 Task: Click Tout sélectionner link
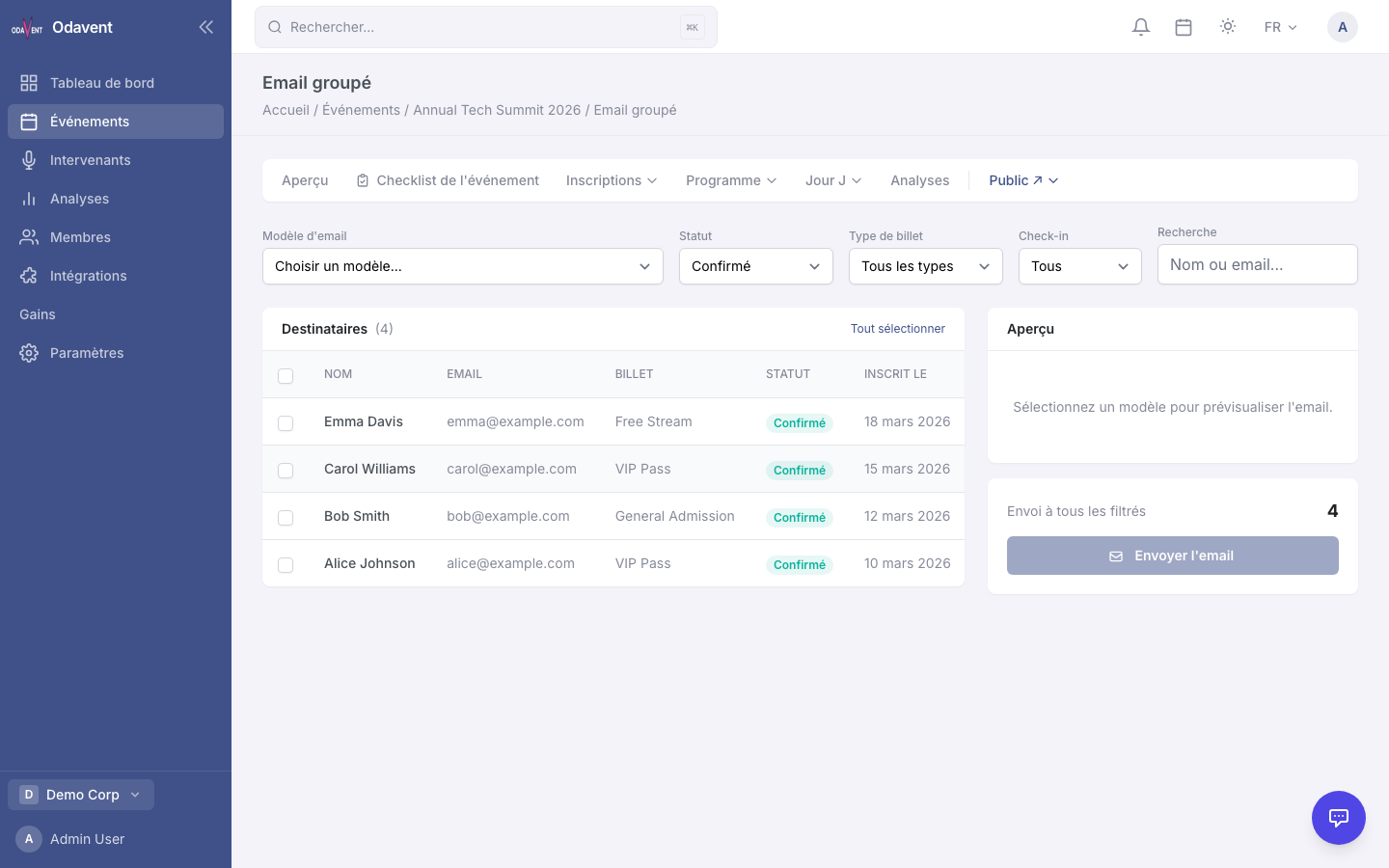click(898, 329)
